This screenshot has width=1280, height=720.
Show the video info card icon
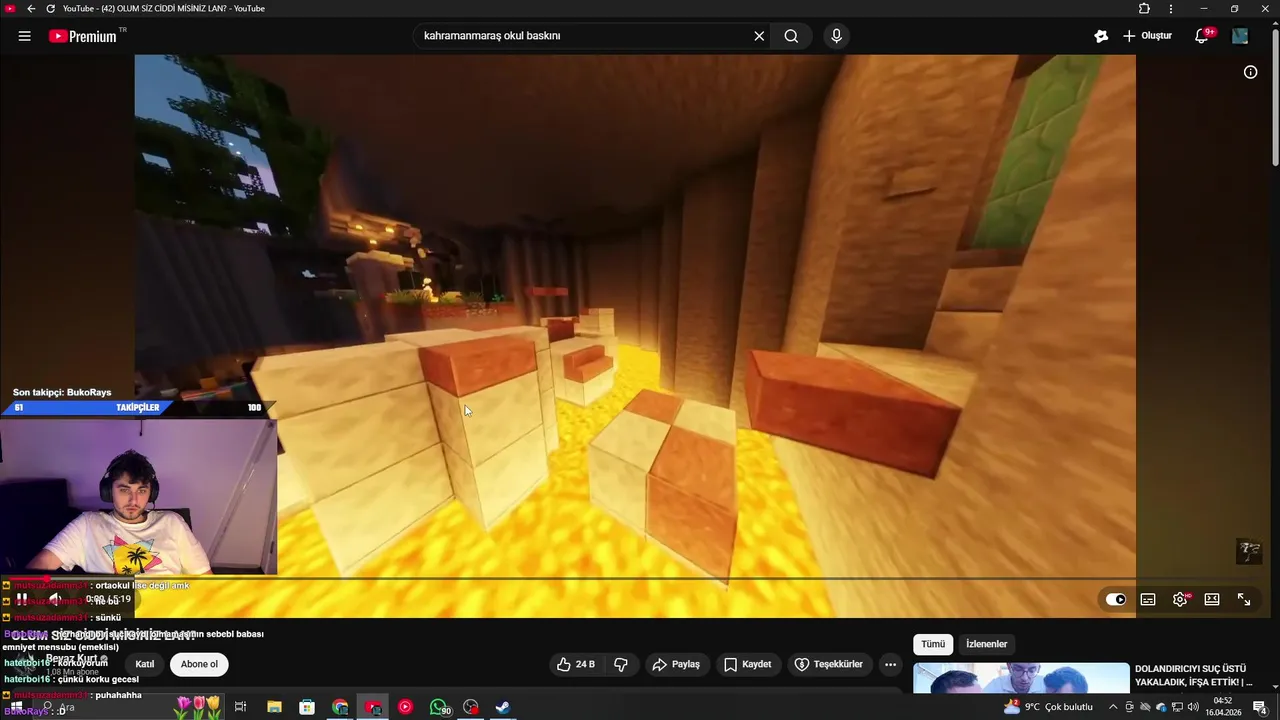1250,72
